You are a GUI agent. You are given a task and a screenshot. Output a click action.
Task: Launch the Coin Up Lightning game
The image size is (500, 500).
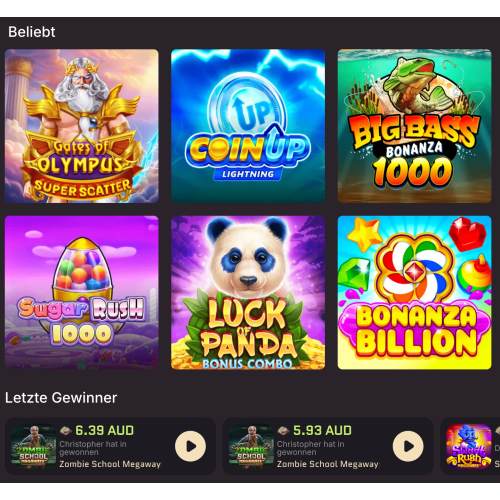pyautogui.click(x=248, y=126)
